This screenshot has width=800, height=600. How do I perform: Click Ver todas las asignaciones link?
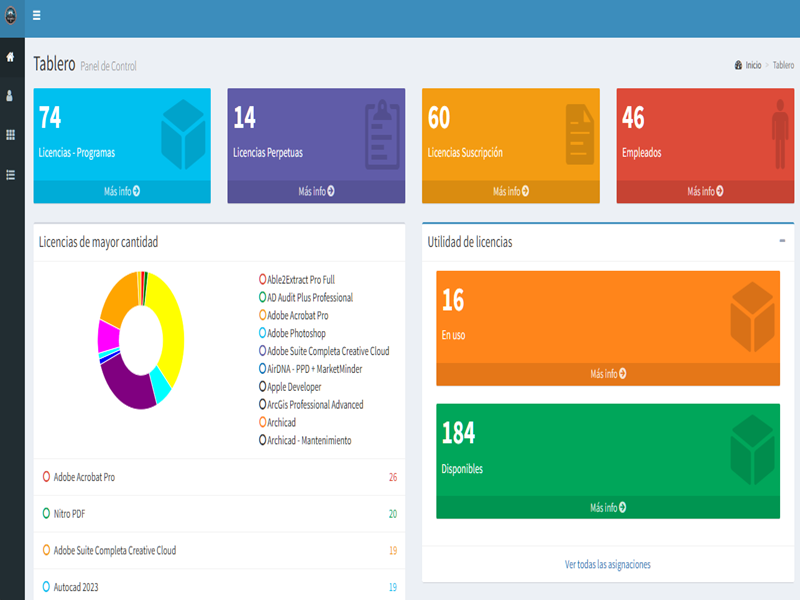point(608,565)
